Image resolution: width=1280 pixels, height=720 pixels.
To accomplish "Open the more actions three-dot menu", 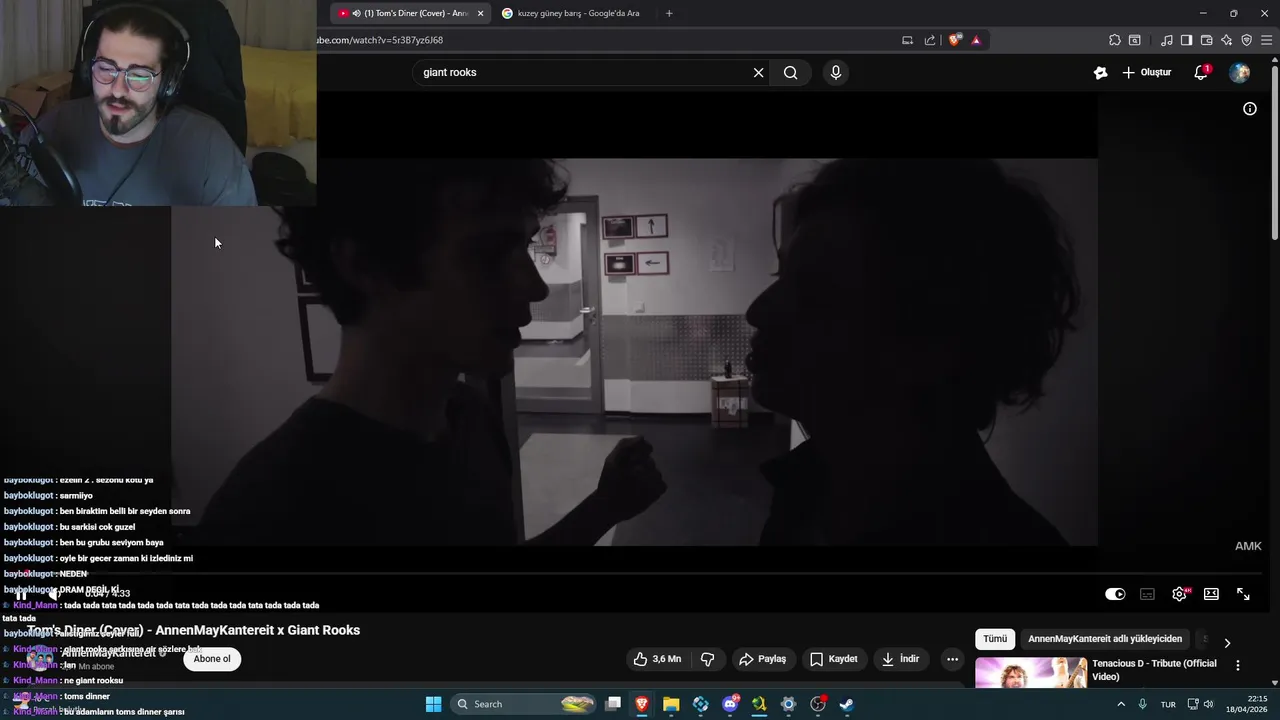I will click(952, 659).
